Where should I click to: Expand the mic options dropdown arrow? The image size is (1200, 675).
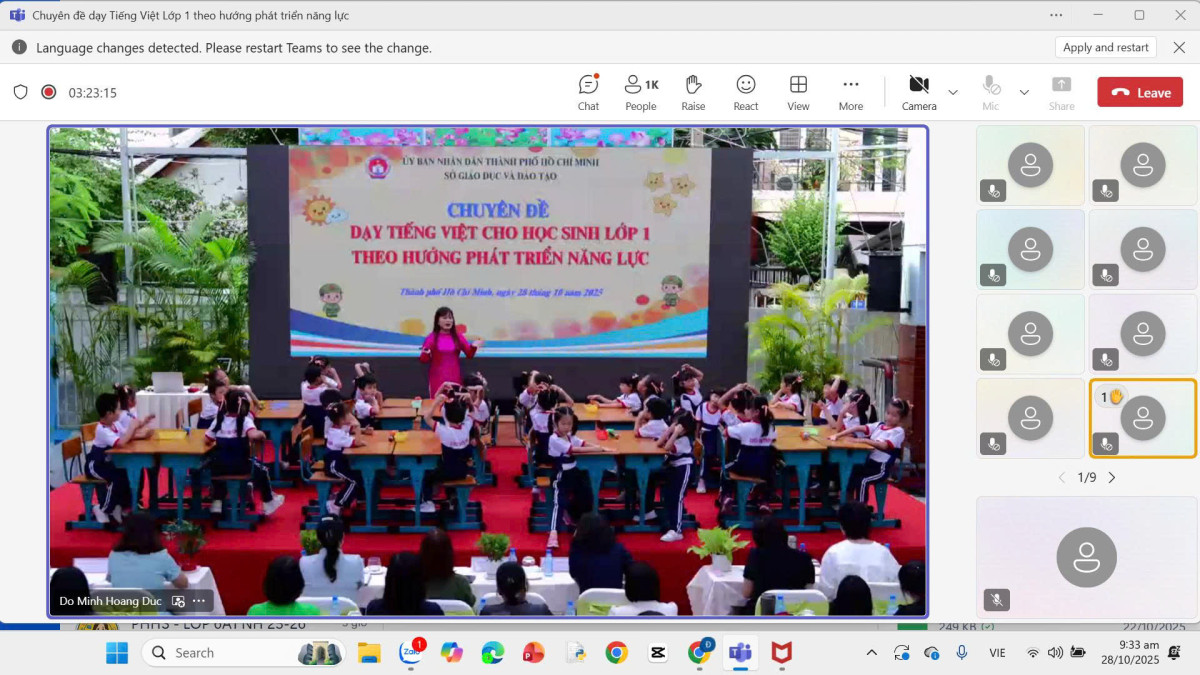1024,92
